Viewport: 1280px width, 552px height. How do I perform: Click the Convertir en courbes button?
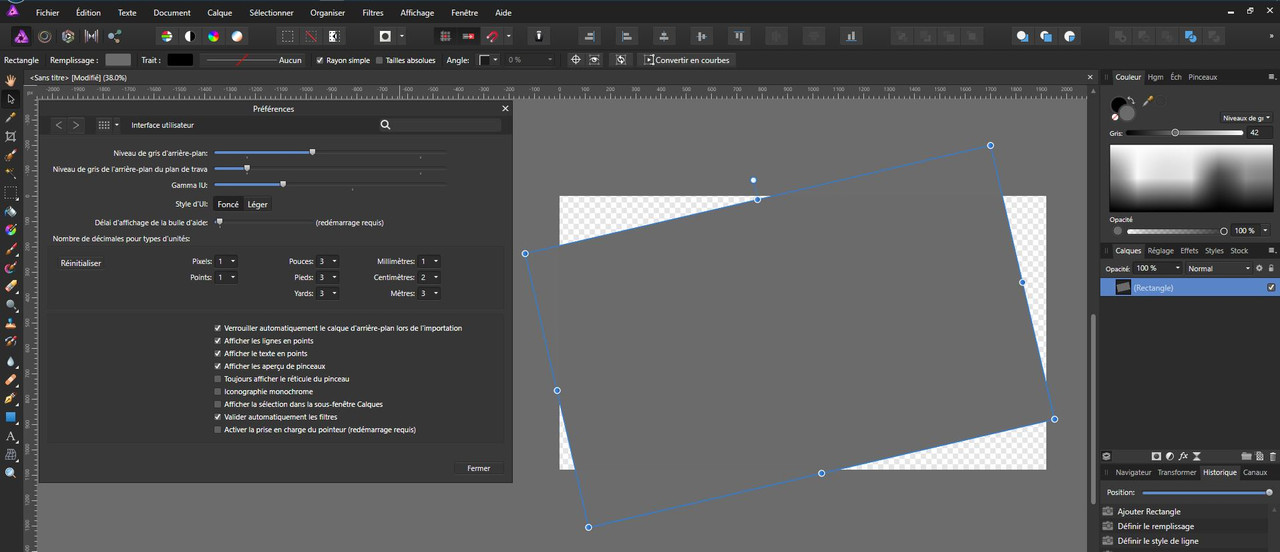pyautogui.click(x=686, y=60)
